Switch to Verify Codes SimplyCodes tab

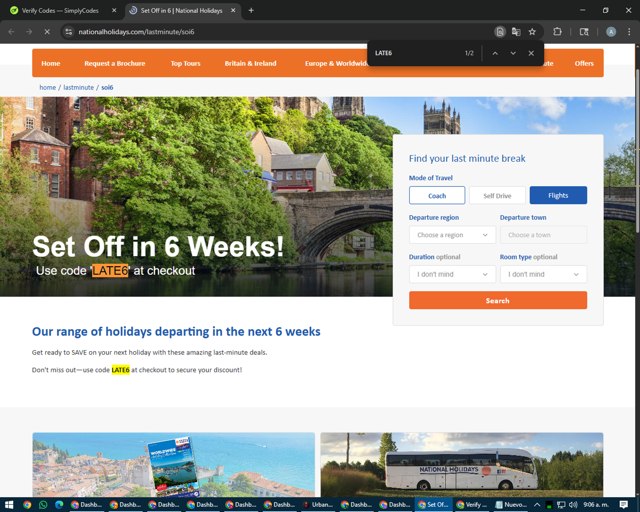[x=60, y=11]
